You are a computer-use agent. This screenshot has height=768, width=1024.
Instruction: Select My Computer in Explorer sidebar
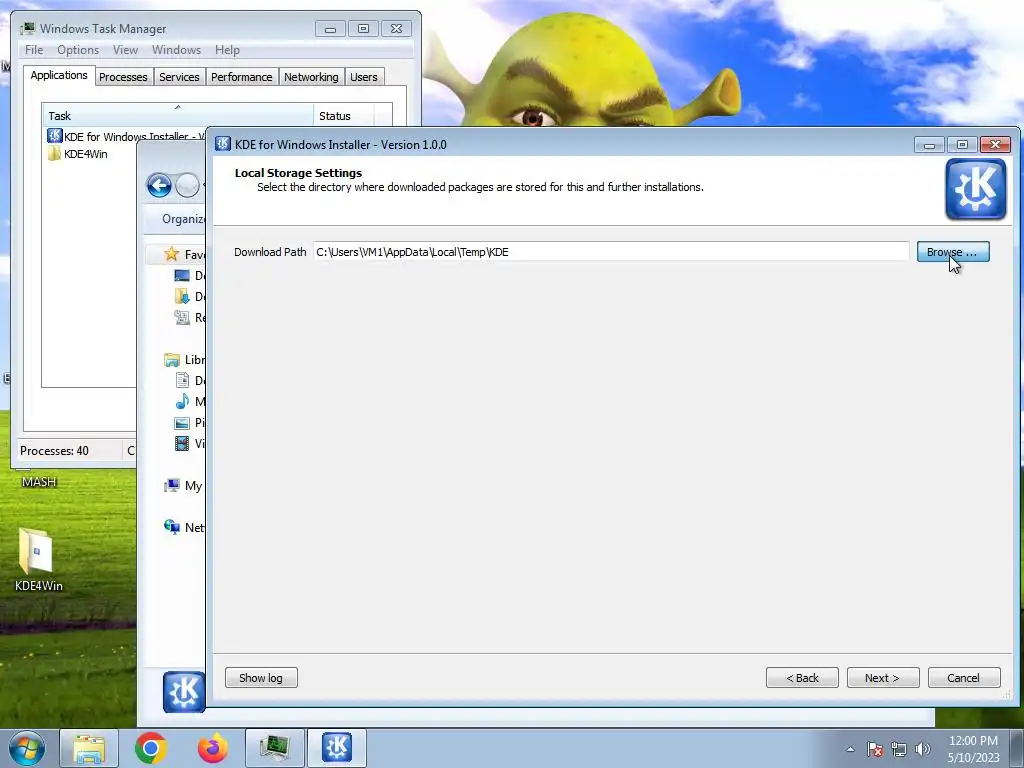(184, 485)
